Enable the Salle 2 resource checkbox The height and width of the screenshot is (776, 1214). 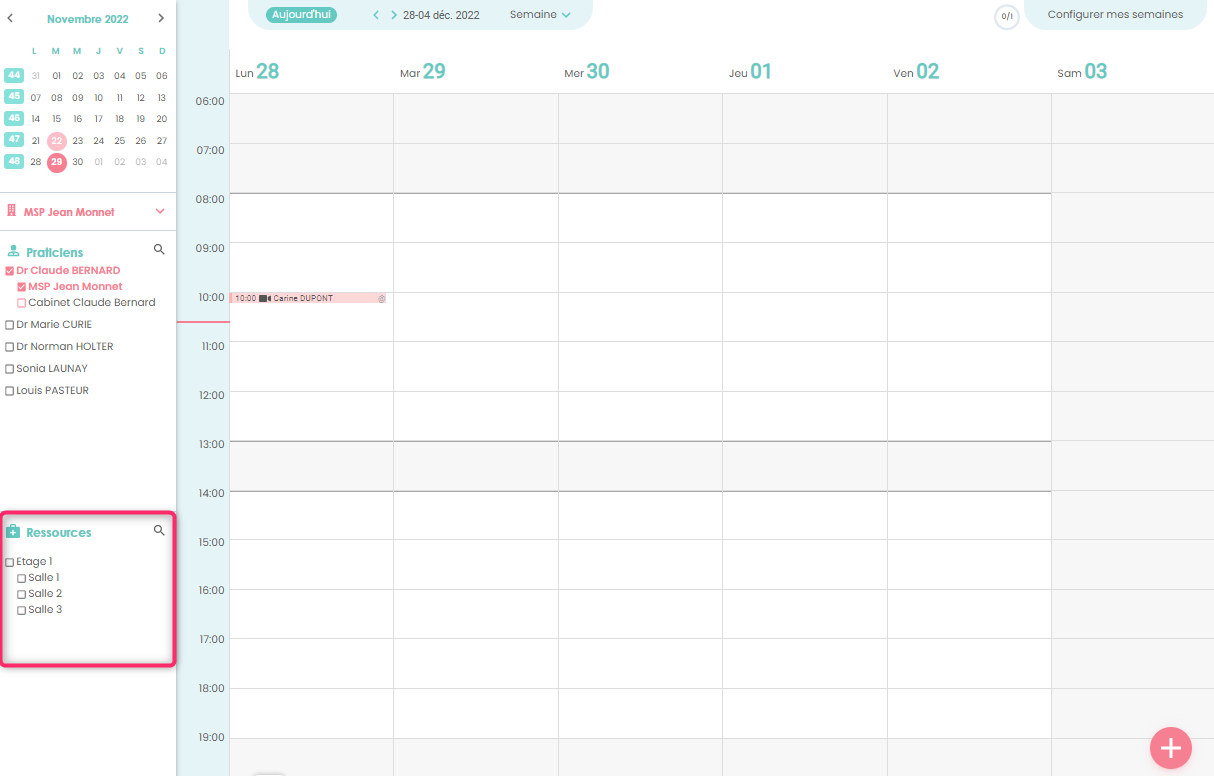point(22,595)
